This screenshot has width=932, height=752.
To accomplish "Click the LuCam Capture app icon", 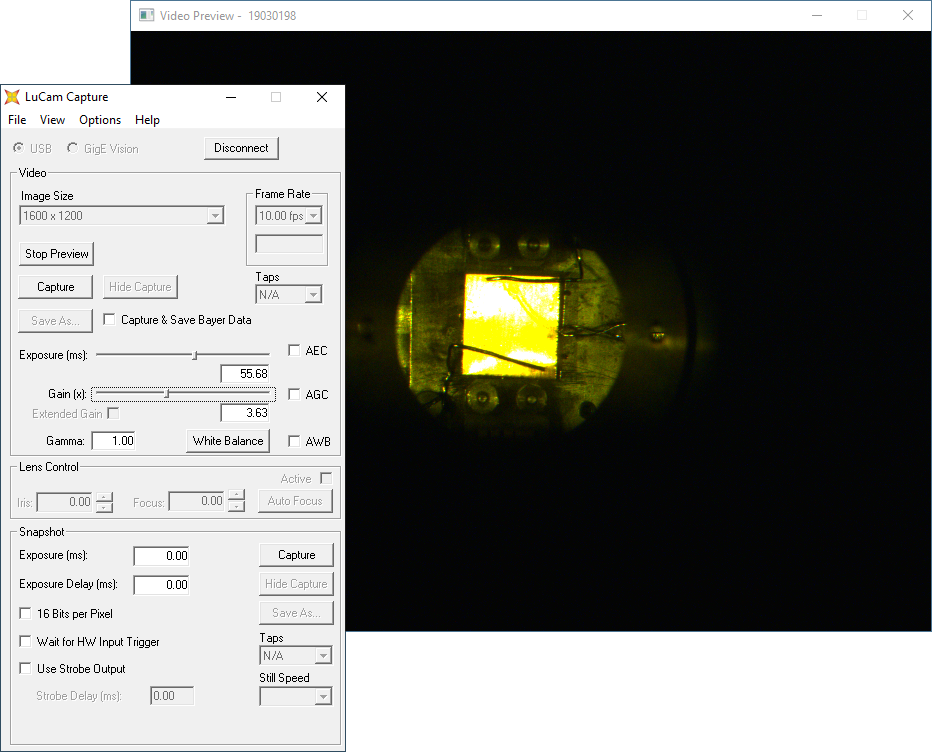I will 12,97.
